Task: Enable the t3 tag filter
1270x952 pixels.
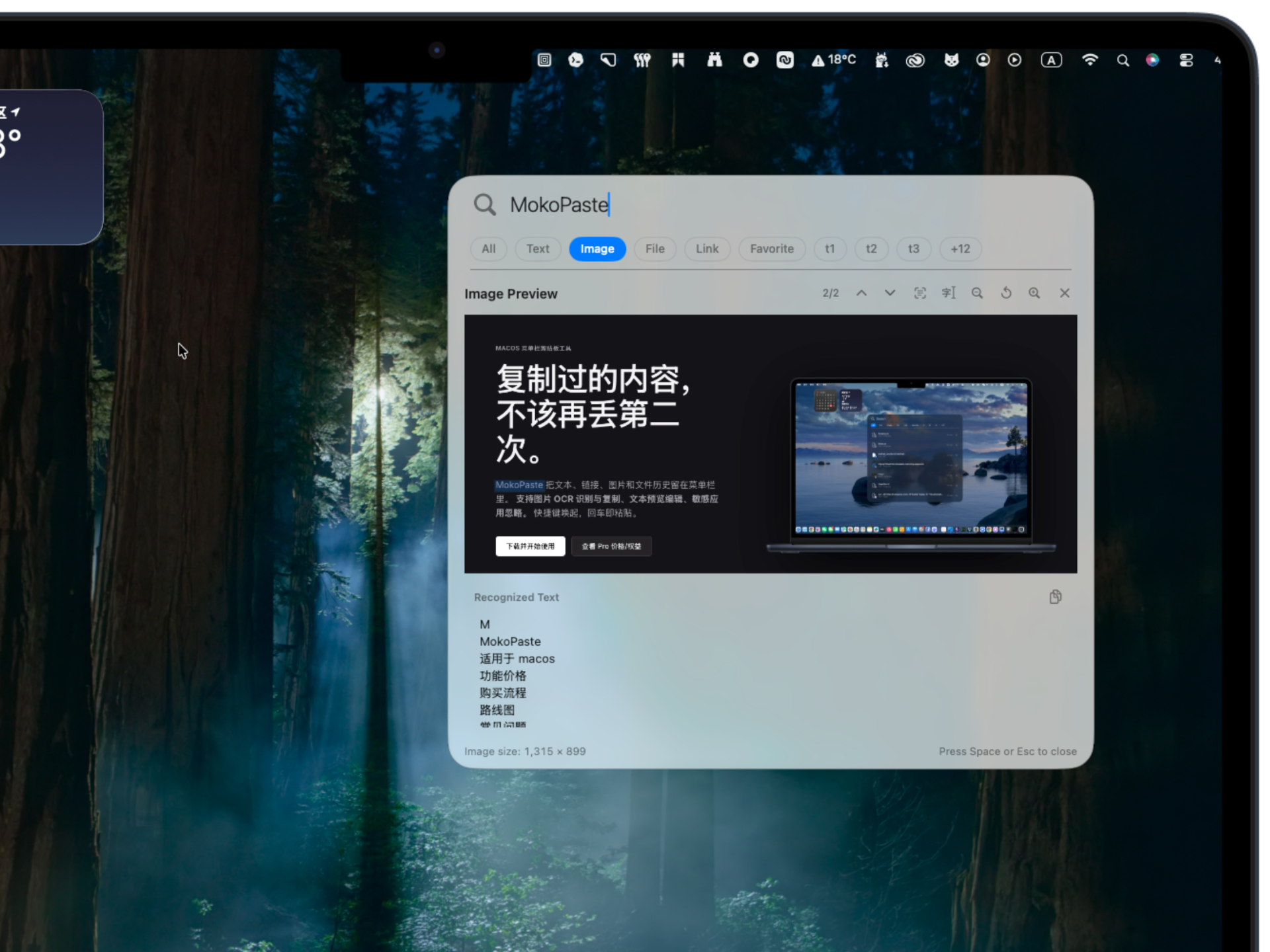Action: [x=913, y=249]
